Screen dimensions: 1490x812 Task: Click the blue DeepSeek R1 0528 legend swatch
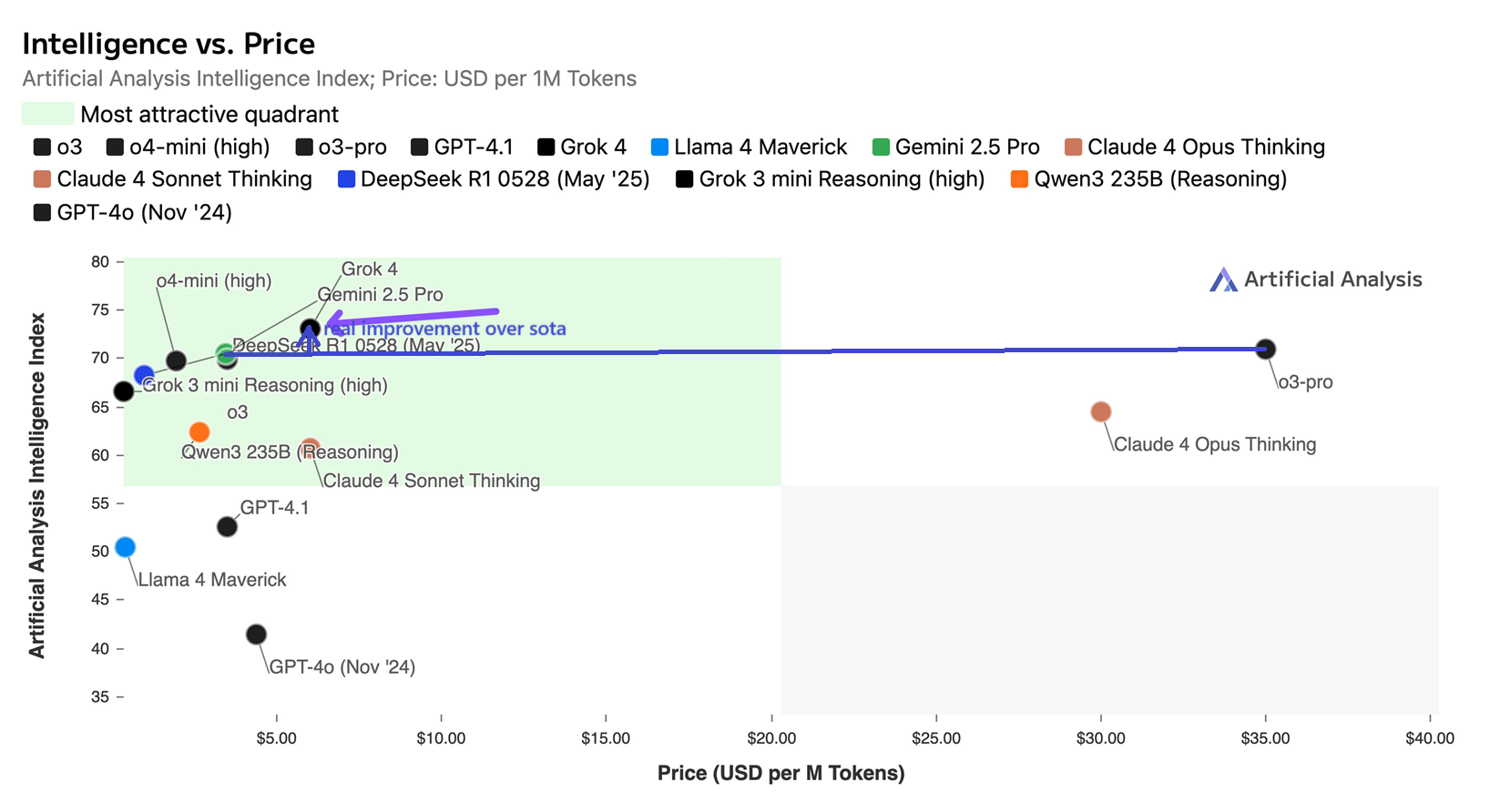point(346,179)
